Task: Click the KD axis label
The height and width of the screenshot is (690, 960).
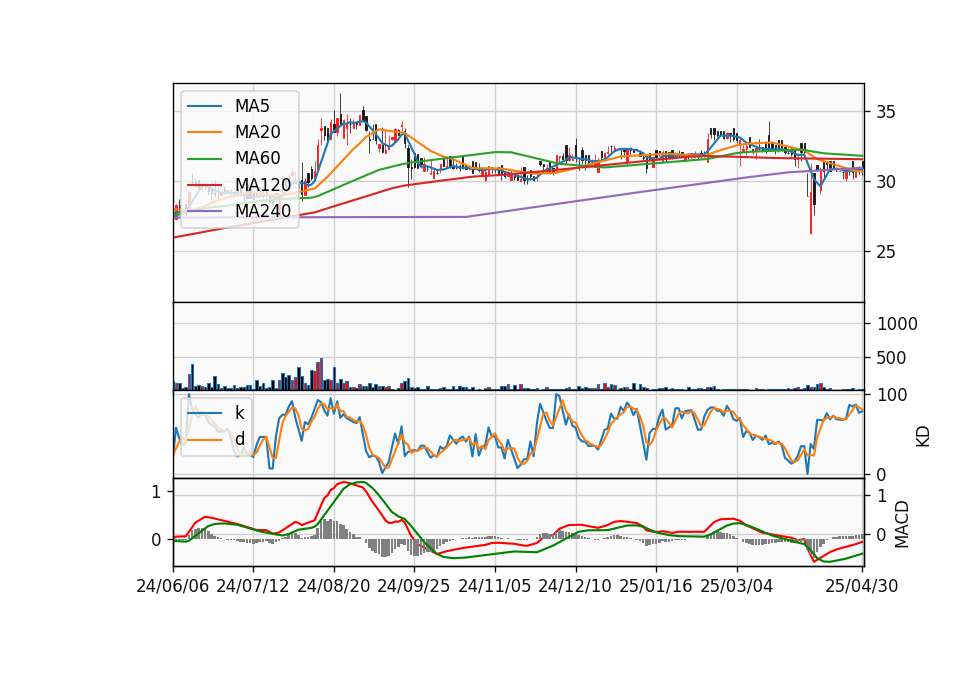Action: point(923,436)
